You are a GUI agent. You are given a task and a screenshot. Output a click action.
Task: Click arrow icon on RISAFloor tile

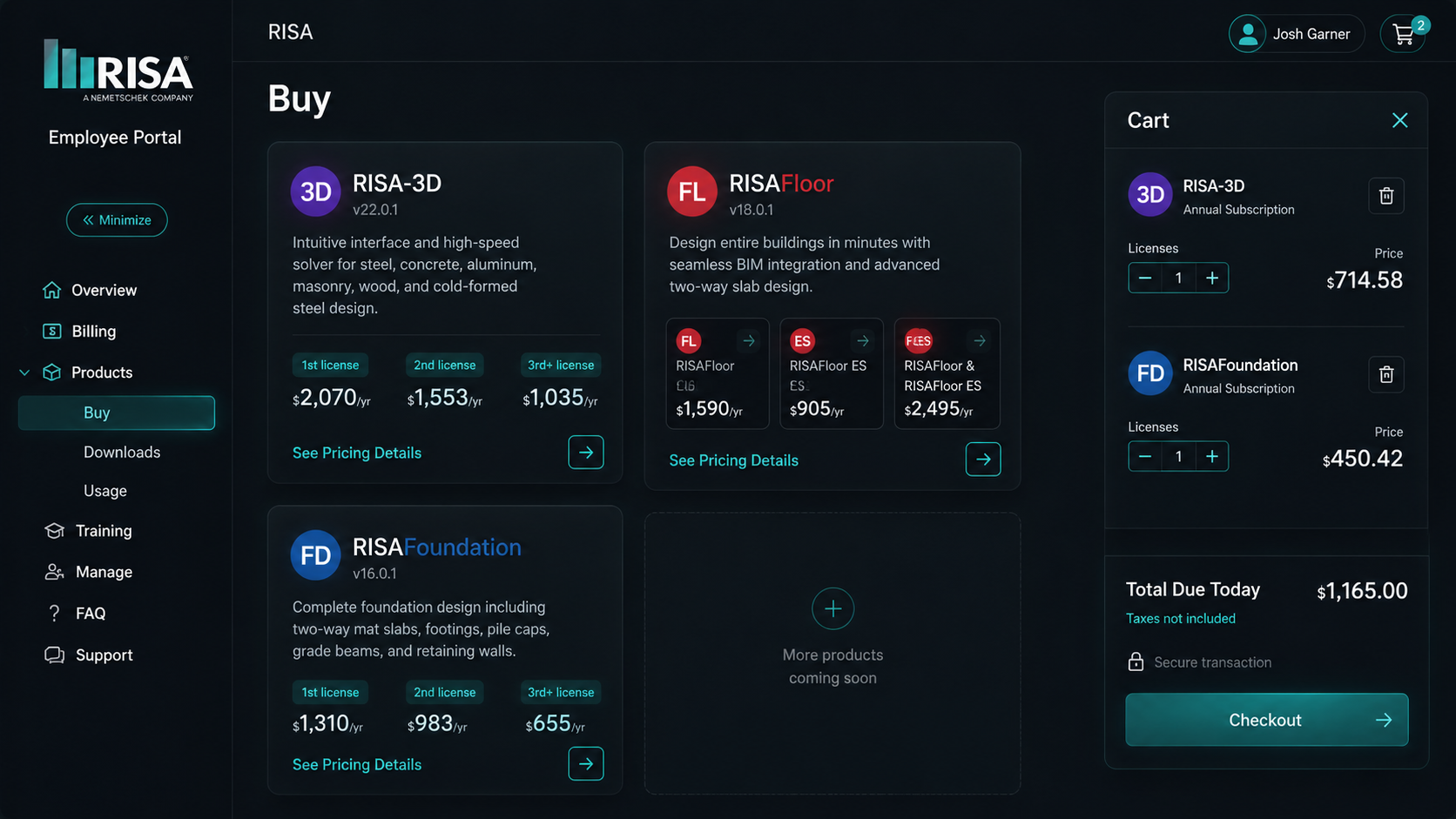748,341
